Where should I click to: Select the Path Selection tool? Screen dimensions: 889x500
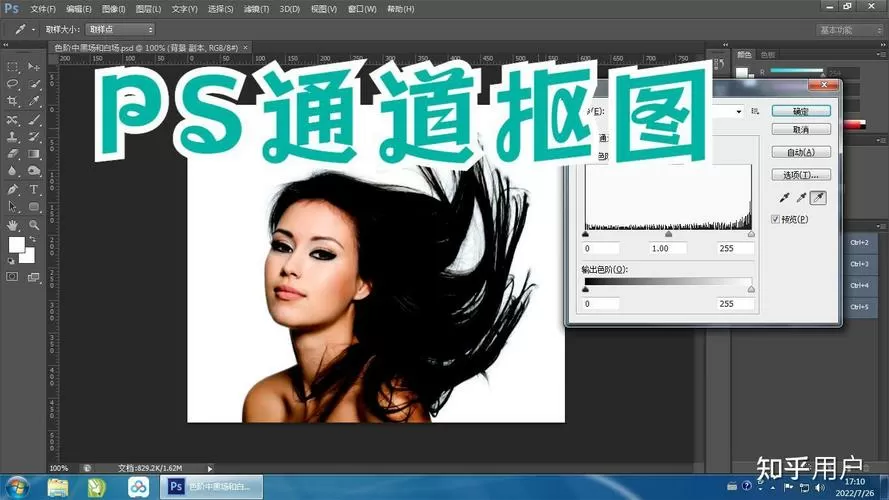coord(12,207)
